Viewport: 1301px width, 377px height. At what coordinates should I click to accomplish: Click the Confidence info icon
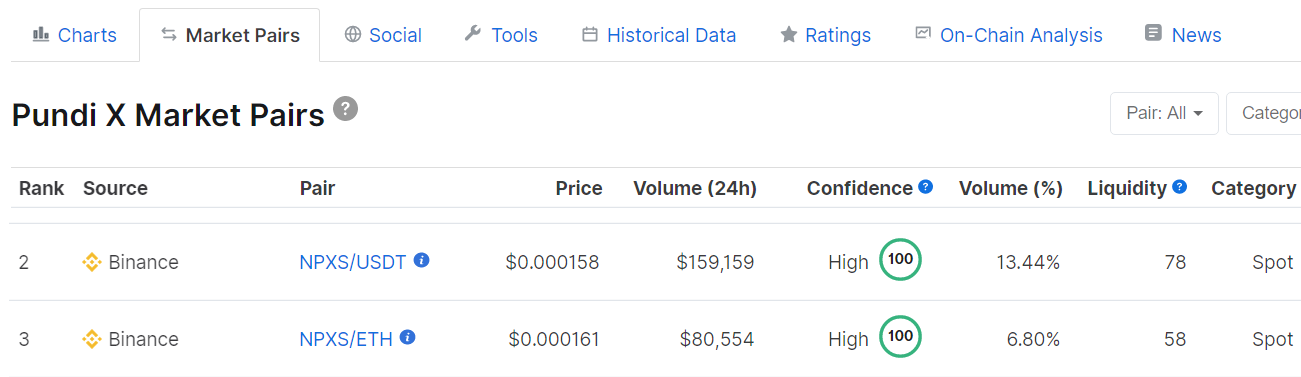click(926, 186)
